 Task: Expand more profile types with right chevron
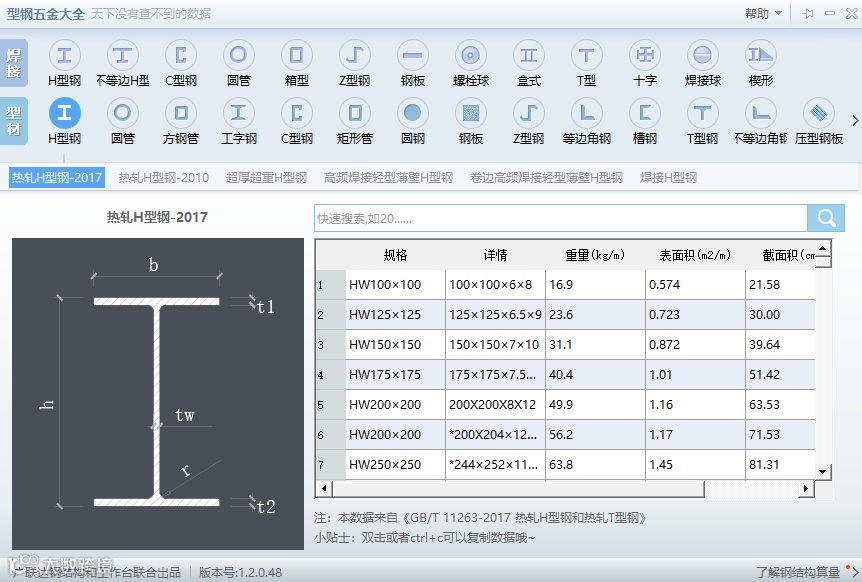coord(855,121)
